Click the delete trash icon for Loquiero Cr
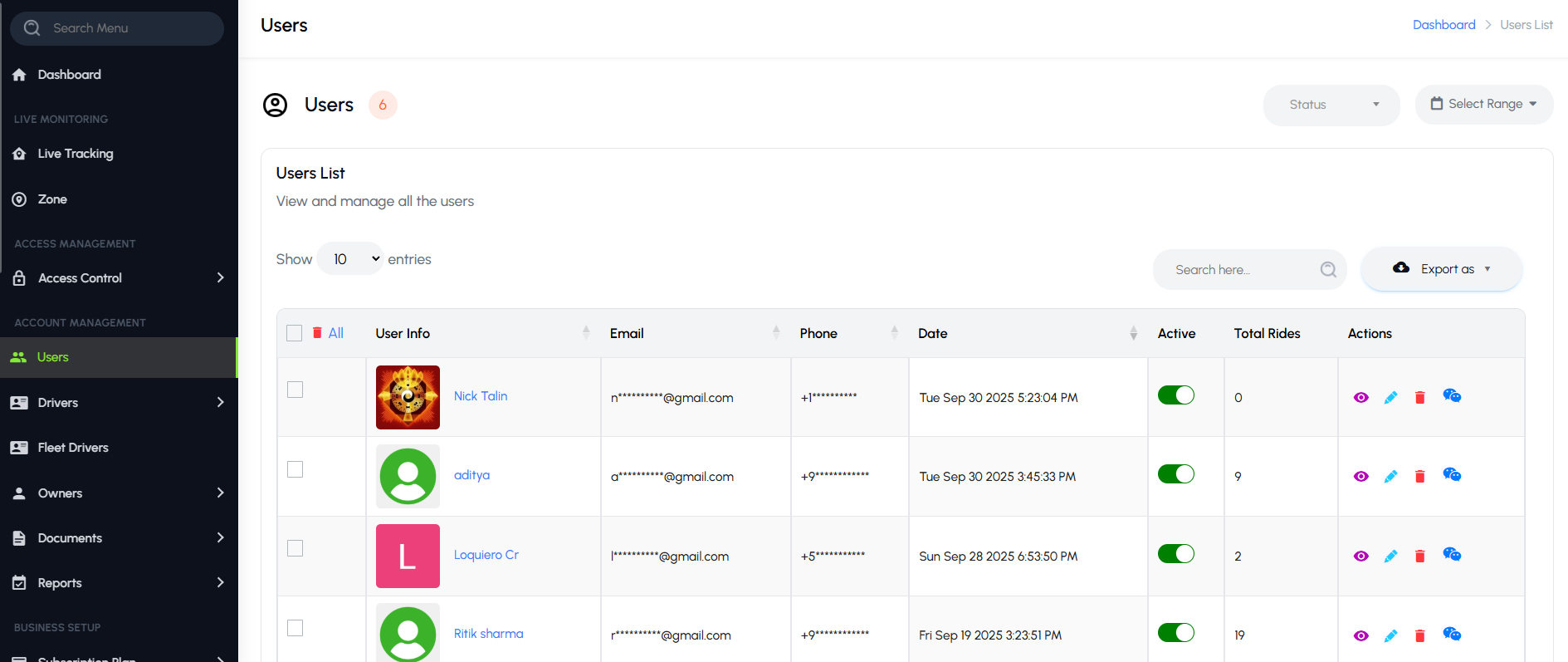1568x662 pixels. pos(1419,557)
